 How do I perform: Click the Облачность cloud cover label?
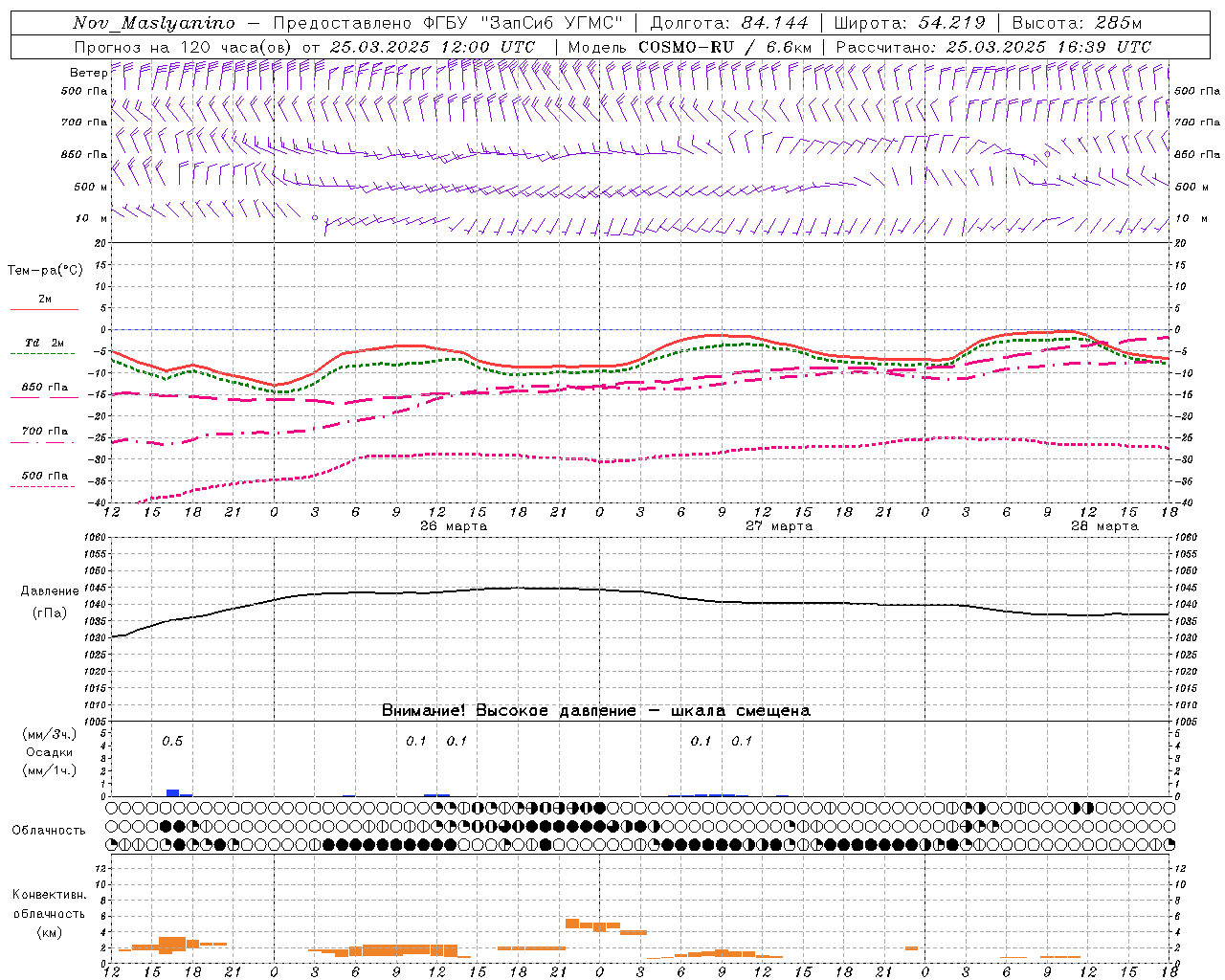pyautogui.click(x=49, y=830)
